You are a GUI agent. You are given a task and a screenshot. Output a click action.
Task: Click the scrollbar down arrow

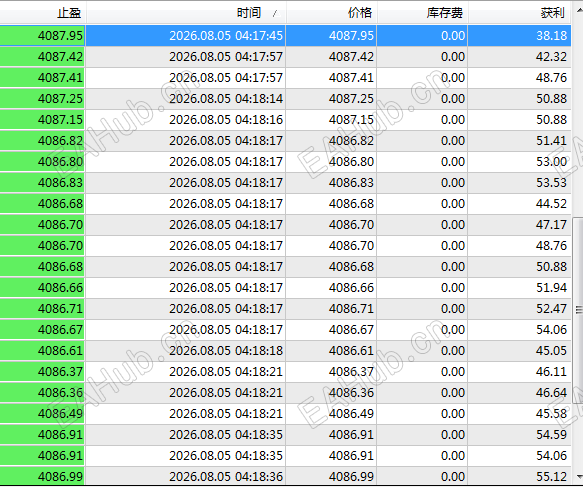[579, 477]
